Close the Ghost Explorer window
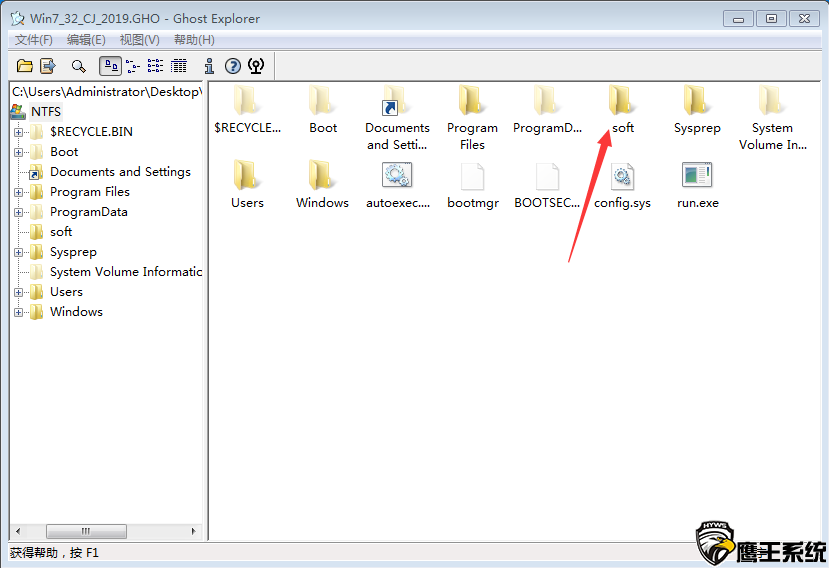The width and height of the screenshot is (829, 568). (x=804, y=19)
